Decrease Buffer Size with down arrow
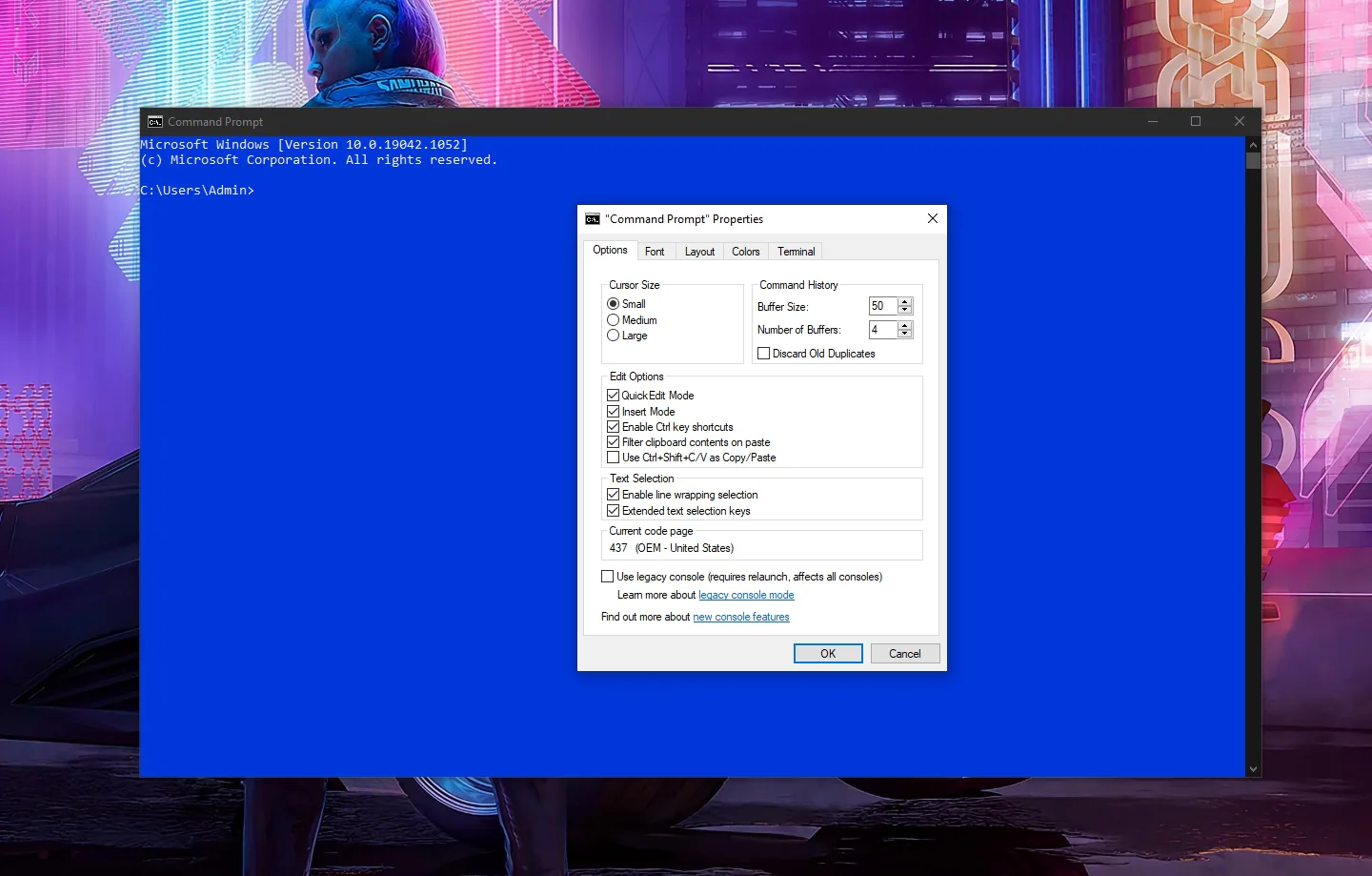The height and width of the screenshot is (876, 1372). click(x=905, y=311)
